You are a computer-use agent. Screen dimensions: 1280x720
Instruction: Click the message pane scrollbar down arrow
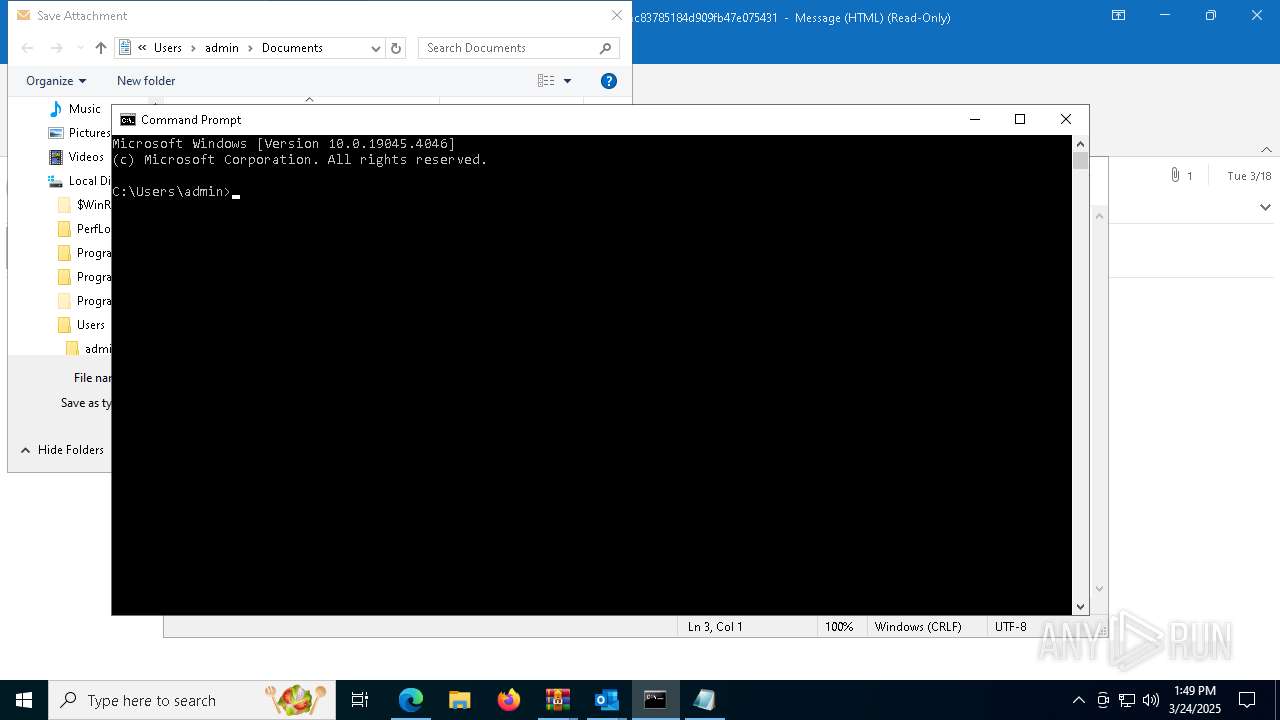tap(1100, 589)
